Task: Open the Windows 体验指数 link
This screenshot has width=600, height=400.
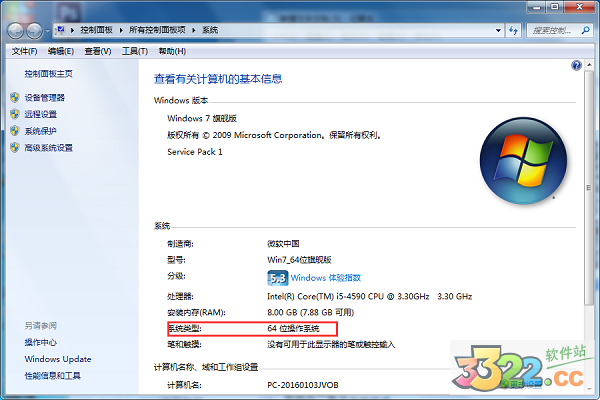Action: click(326, 278)
